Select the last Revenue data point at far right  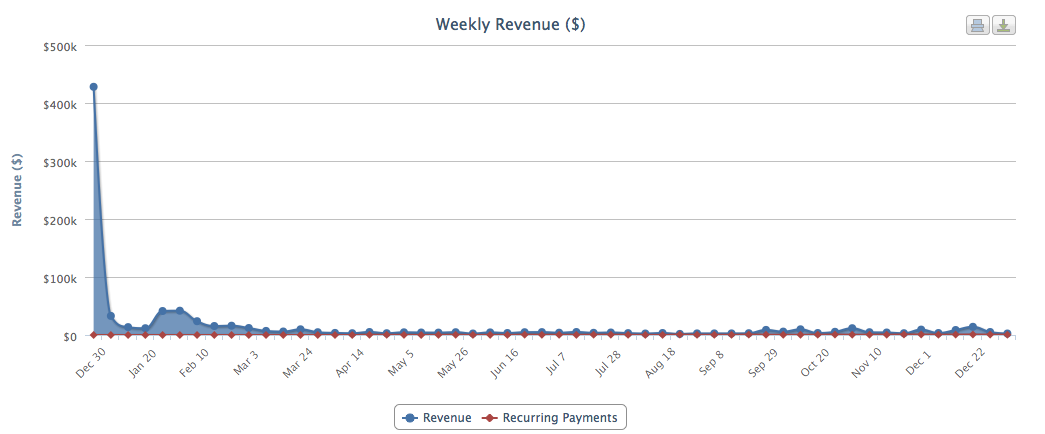[1007, 333]
